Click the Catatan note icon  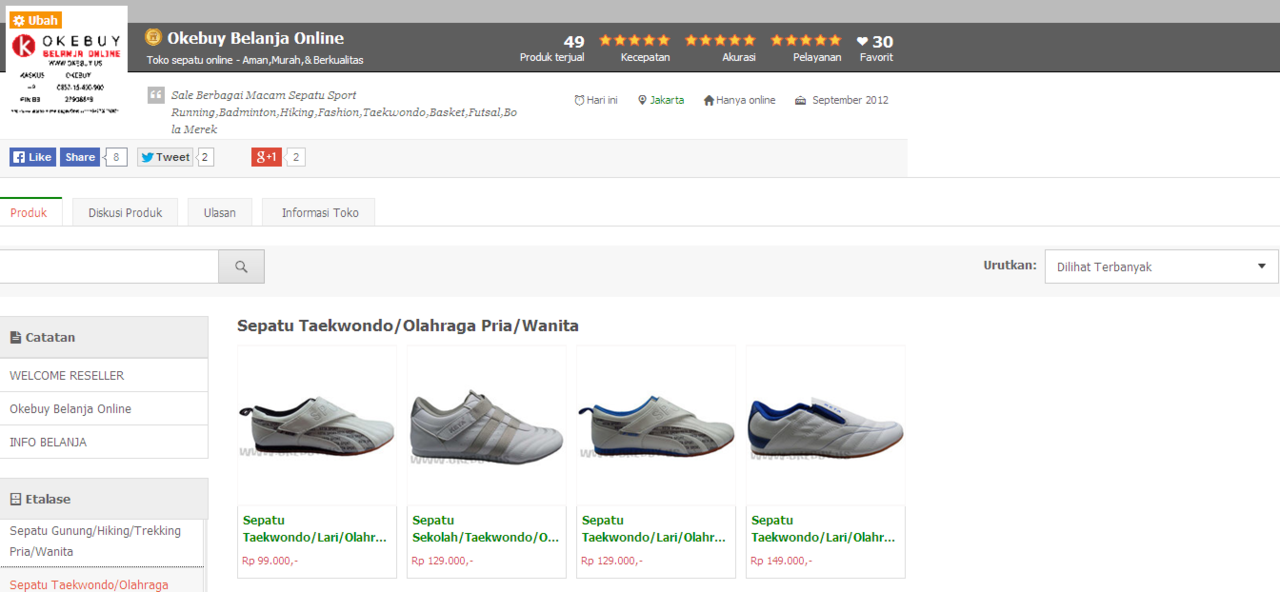[15, 338]
